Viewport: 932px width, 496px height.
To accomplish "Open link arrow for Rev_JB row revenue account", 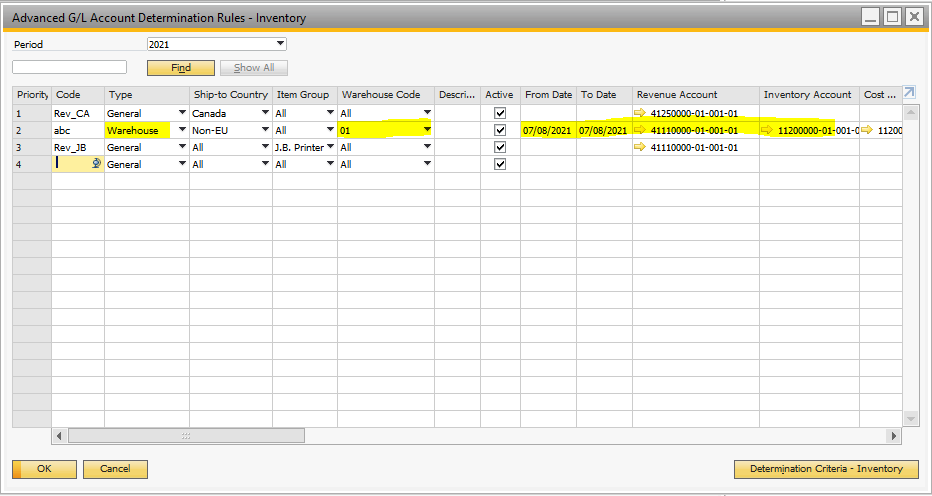I will point(640,147).
